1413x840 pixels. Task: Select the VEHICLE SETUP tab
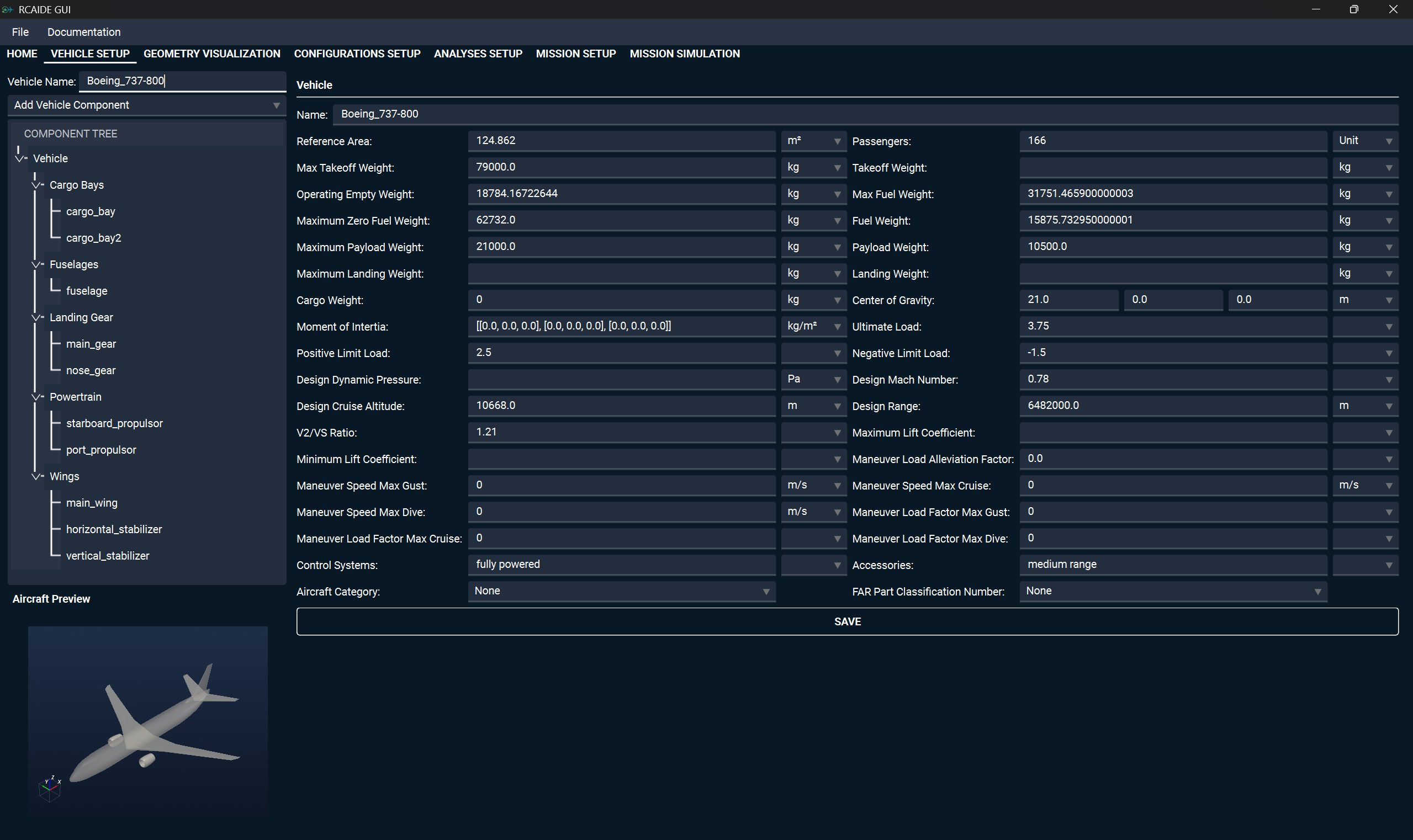pos(90,54)
